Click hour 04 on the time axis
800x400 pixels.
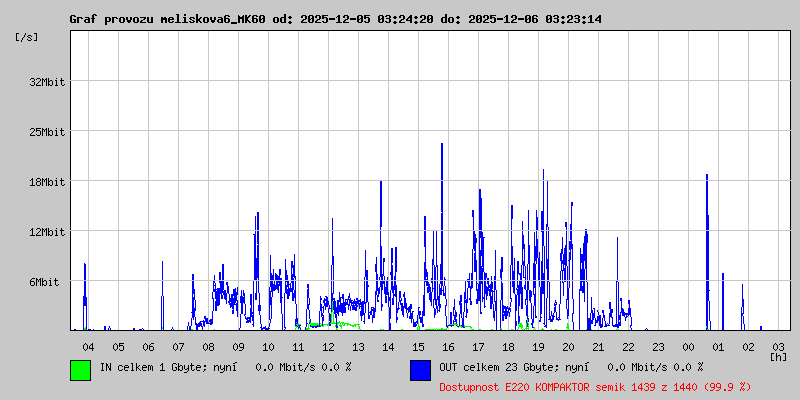88,346
